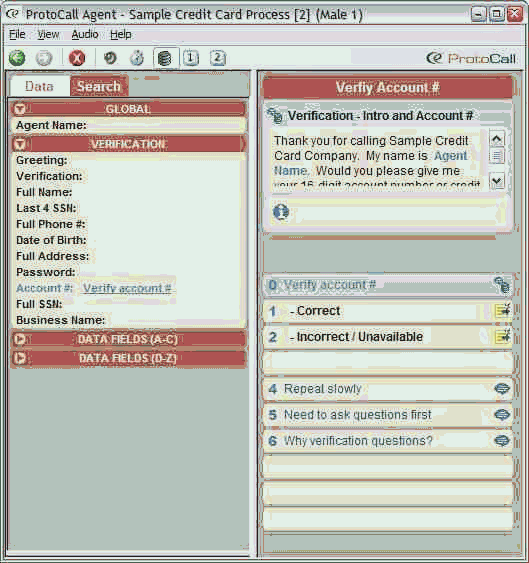
Task: Click the Verification script icon beside the heading
Action: [x=276, y=115]
